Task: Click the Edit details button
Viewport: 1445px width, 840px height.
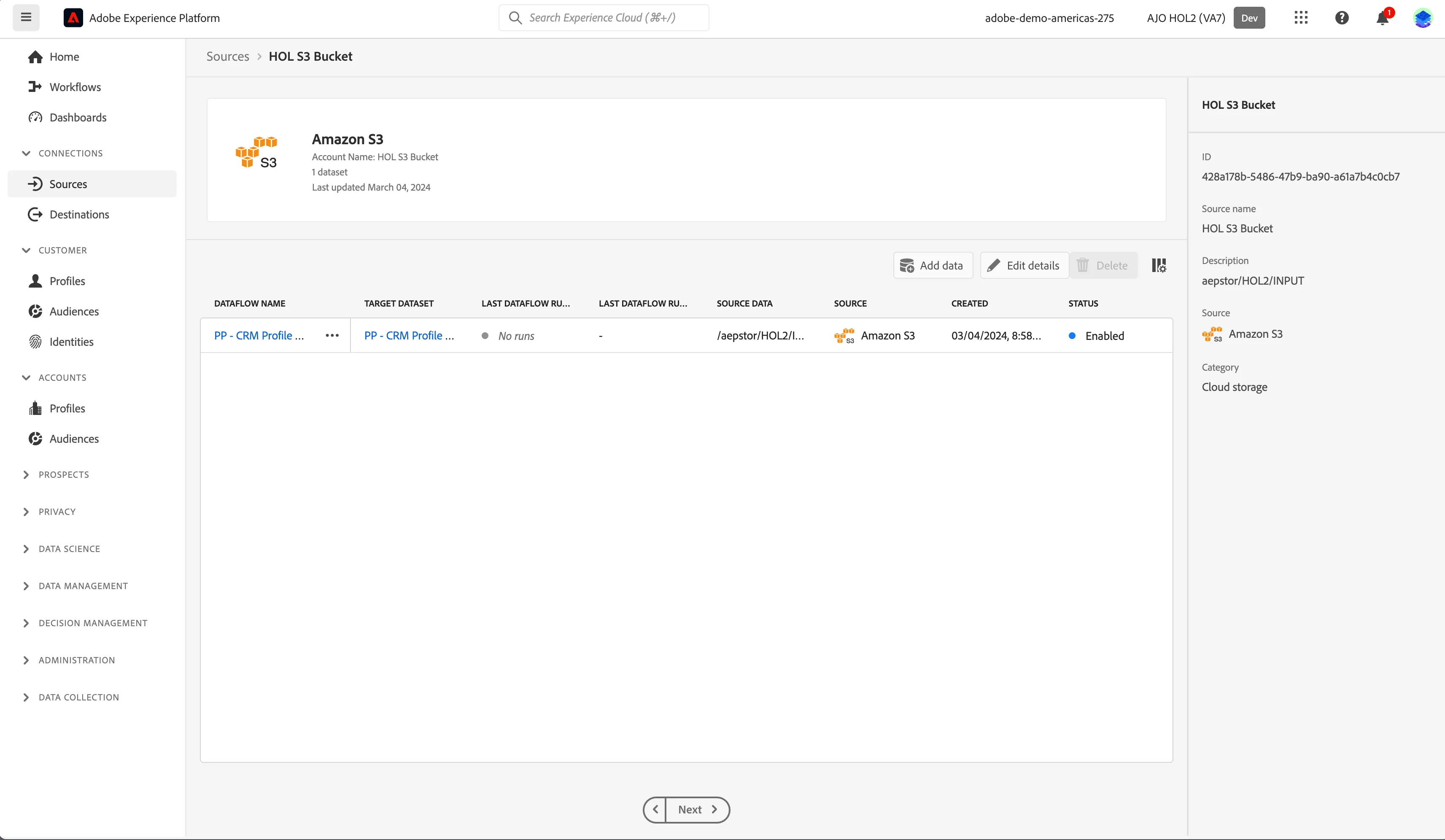Action: [x=1024, y=266]
